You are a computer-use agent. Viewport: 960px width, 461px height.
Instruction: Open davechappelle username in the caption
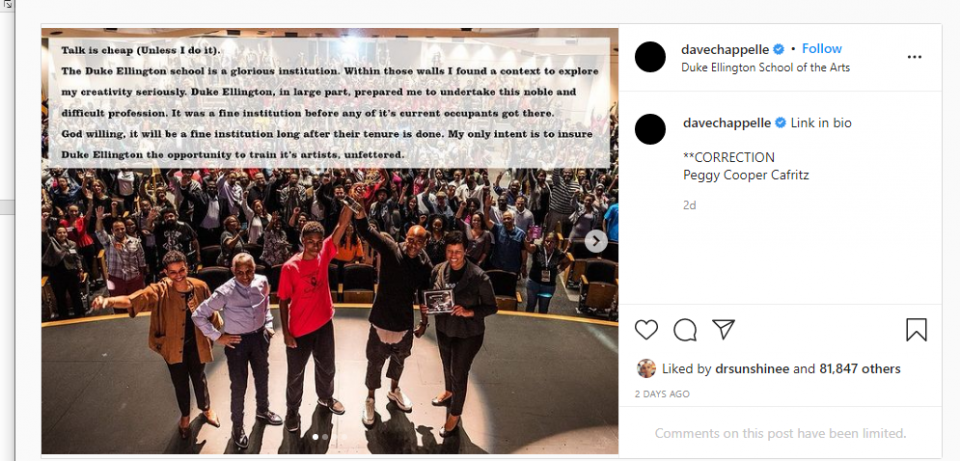727,122
